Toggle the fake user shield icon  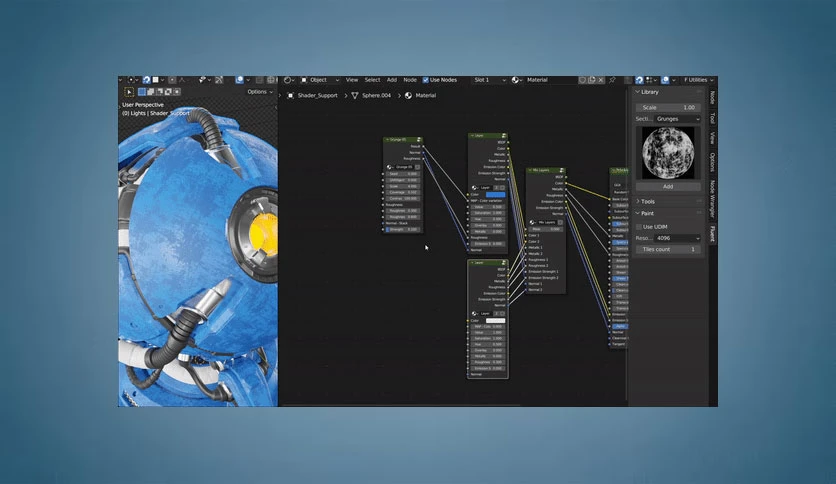click(x=583, y=80)
